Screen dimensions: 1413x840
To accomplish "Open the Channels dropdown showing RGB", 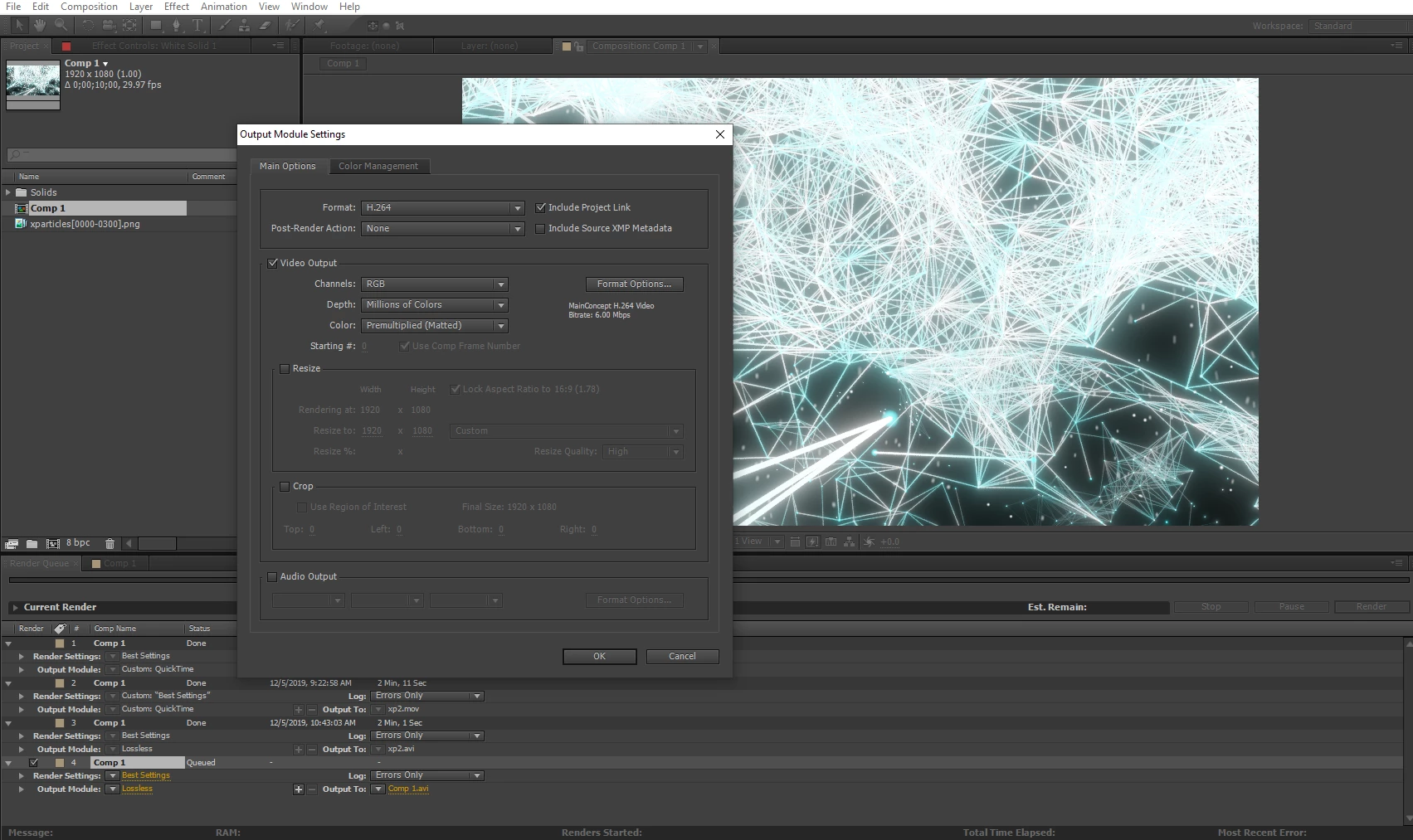I will [x=435, y=284].
